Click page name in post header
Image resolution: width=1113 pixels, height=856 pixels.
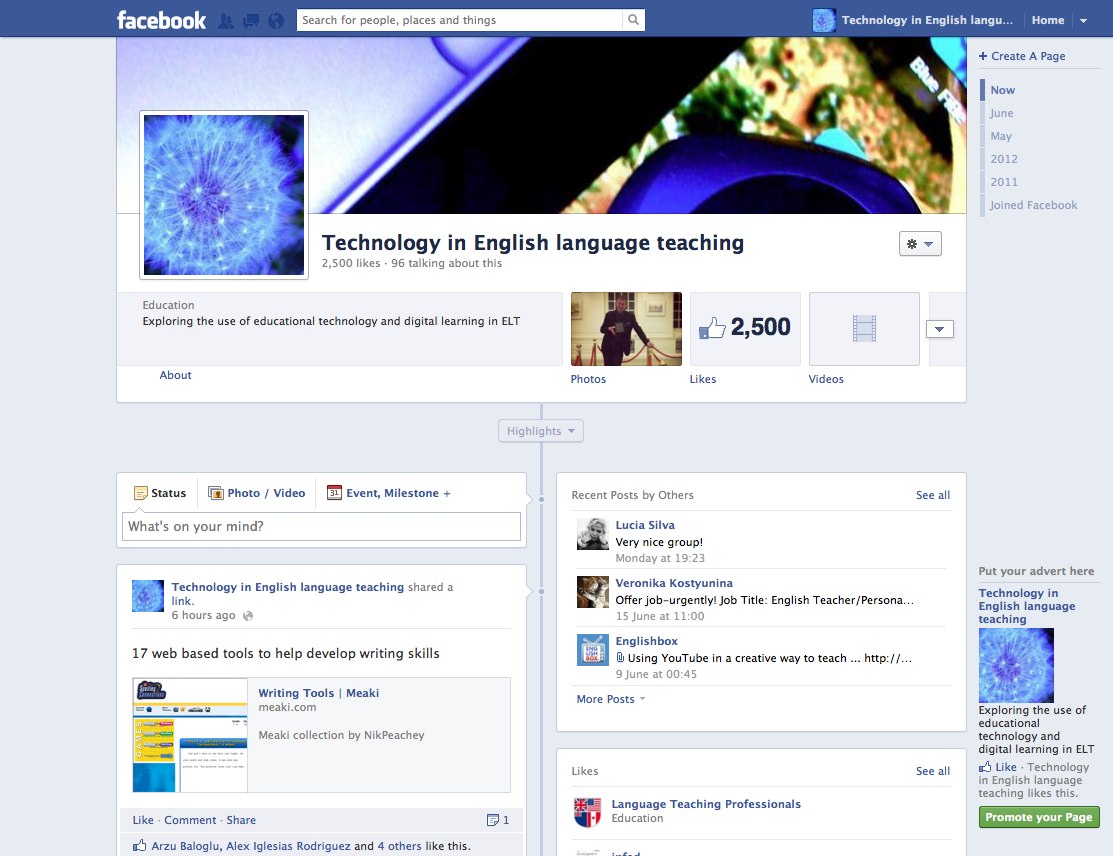coord(287,587)
